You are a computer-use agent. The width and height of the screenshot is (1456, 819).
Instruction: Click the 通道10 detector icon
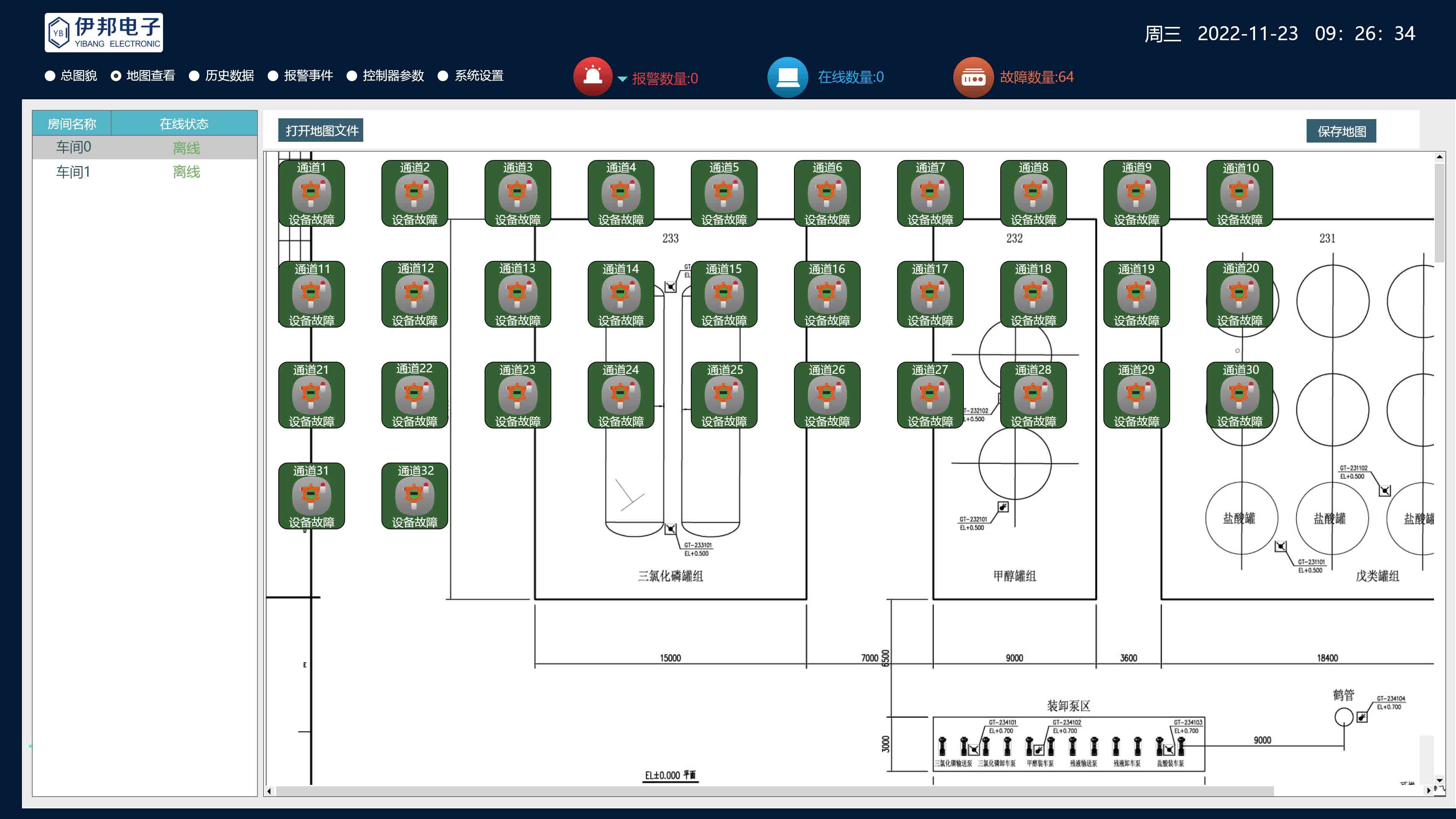pos(1239,193)
